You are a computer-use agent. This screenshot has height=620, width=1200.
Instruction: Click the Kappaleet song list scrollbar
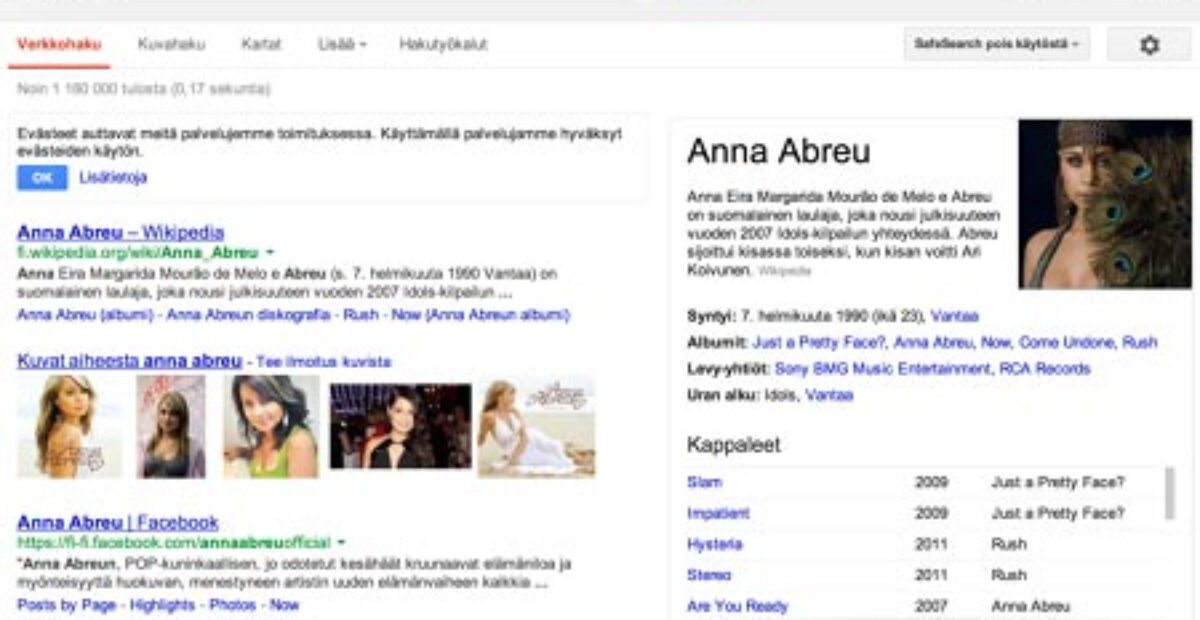point(1171,493)
